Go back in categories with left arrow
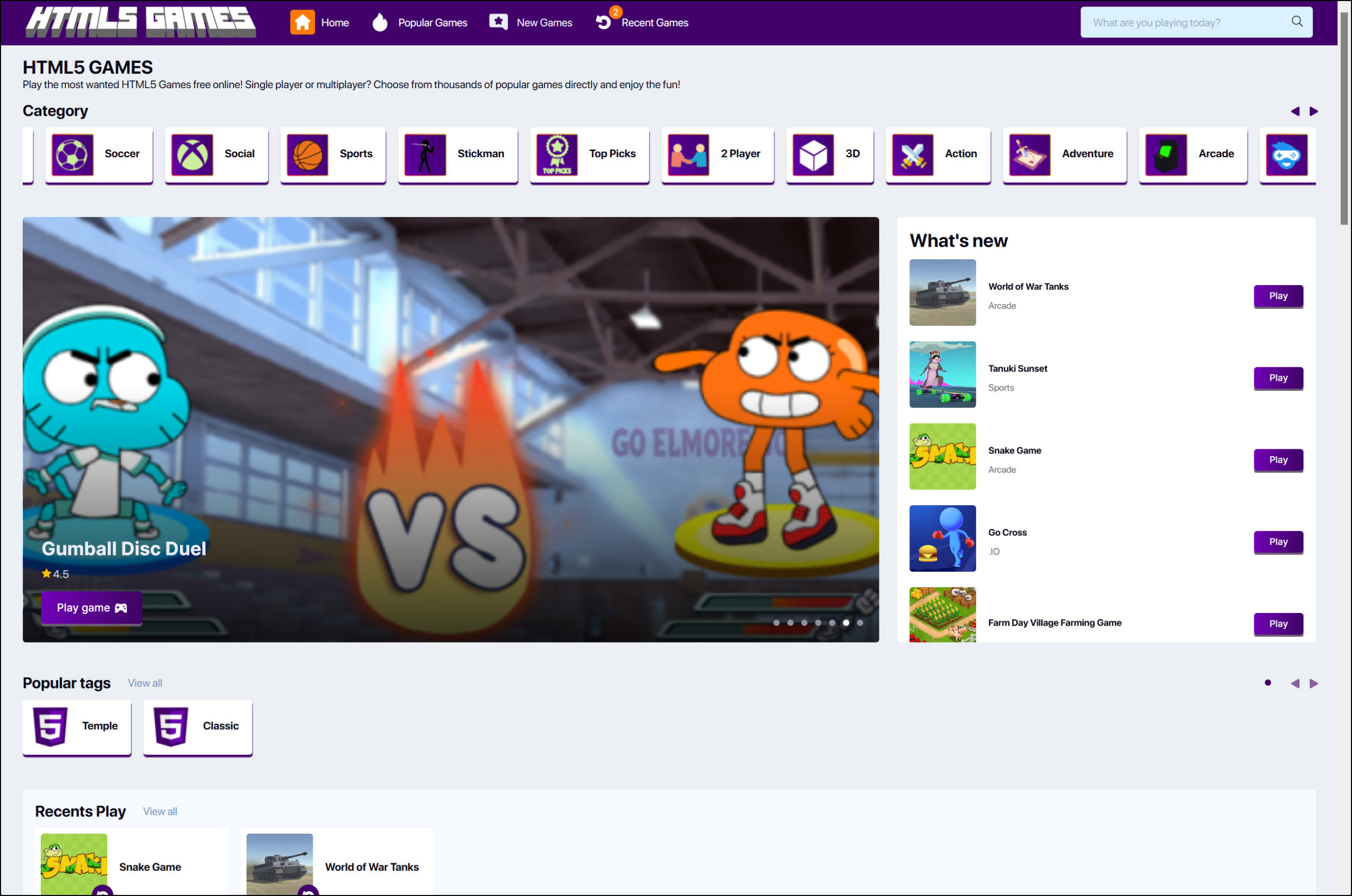This screenshot has width=1352, height=896. 1295,112
